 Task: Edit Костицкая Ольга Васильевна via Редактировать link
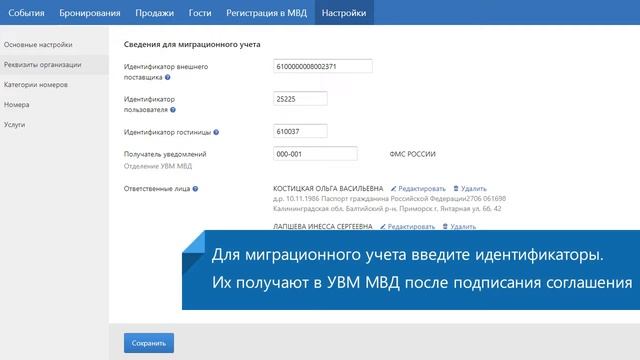coord(422,189)
